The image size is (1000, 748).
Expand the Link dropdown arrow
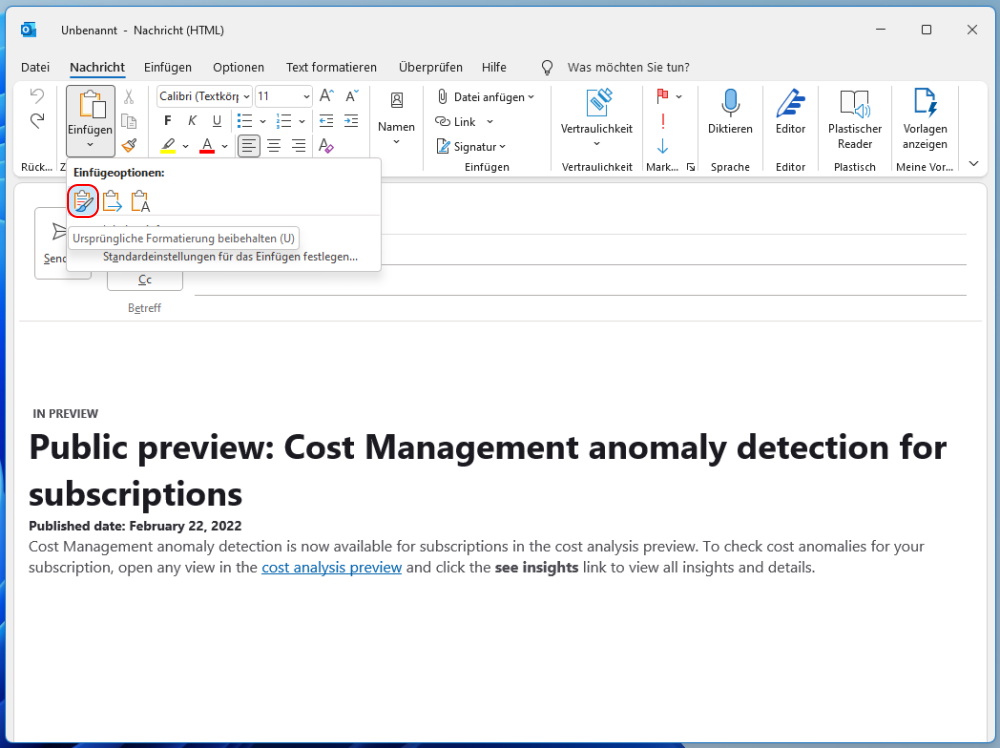490,122
